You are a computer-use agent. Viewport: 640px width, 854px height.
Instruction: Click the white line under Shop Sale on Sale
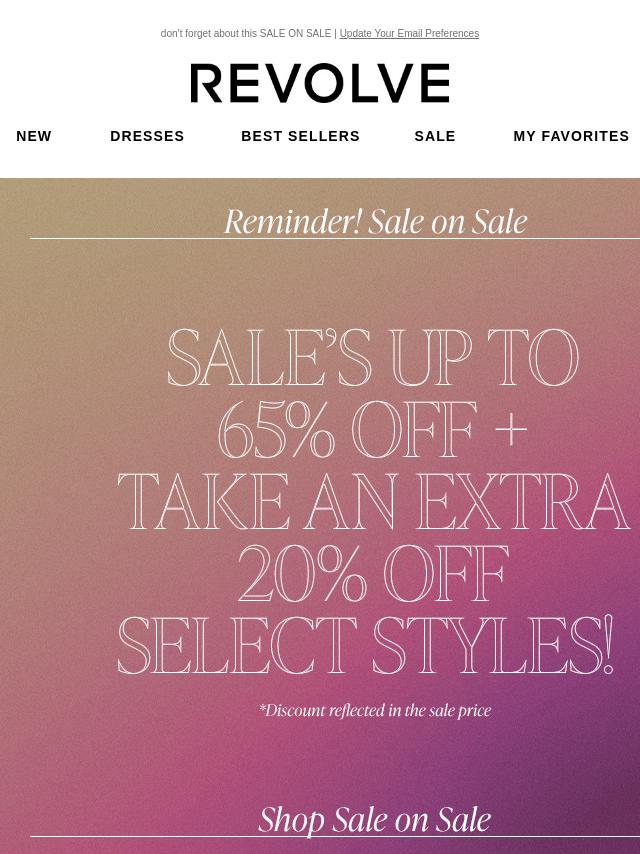tap(335, 837)
